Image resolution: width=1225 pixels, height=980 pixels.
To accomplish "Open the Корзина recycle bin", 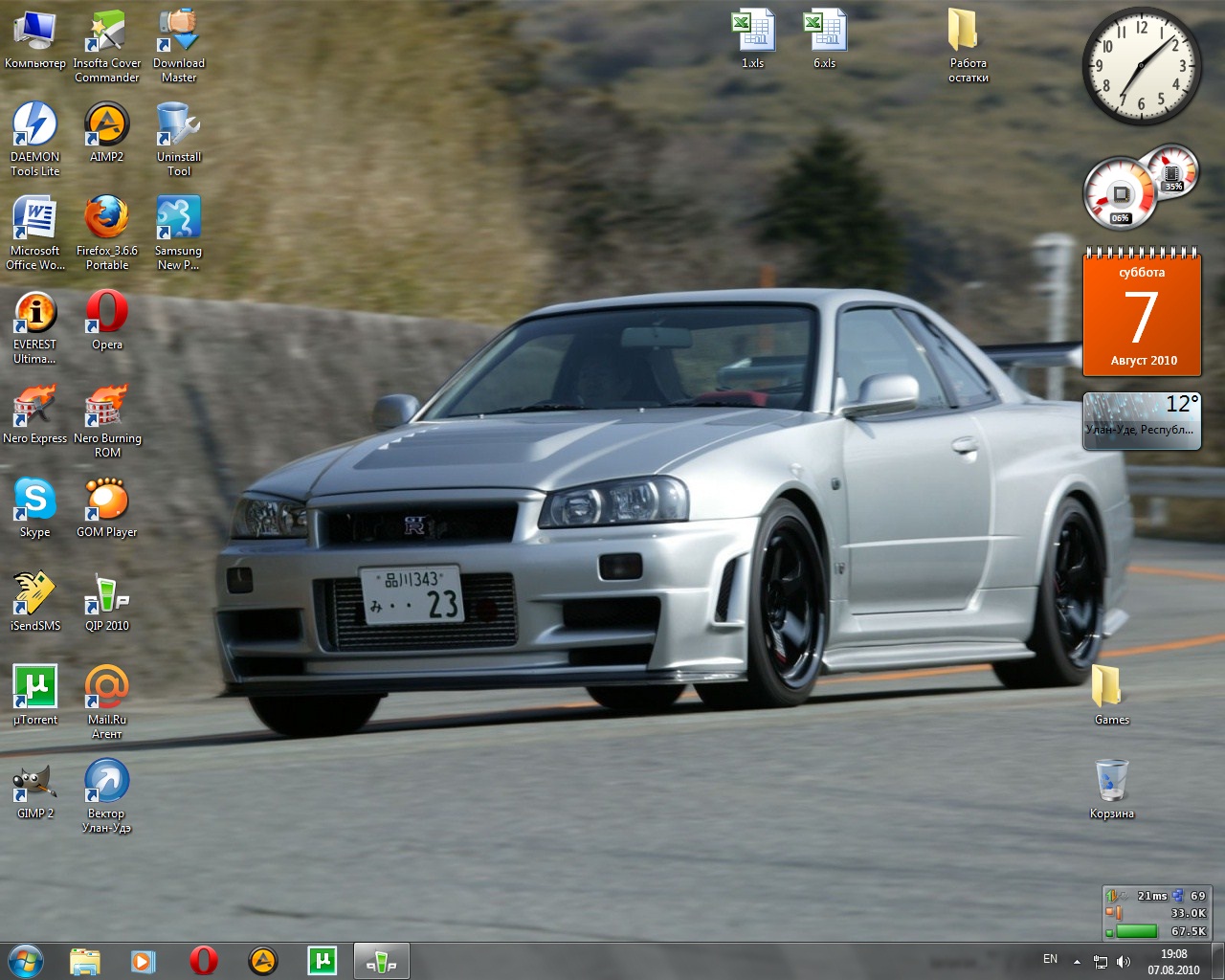I will click(1111, 782).
